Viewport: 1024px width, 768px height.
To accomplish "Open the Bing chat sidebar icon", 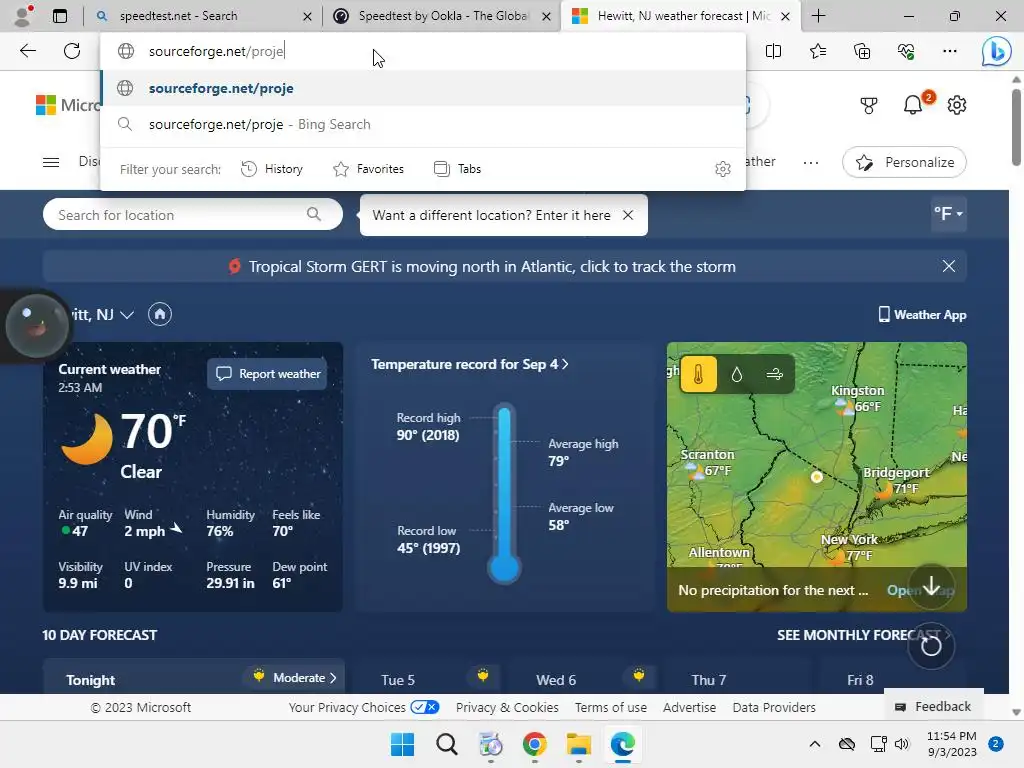I will point(996,51).
